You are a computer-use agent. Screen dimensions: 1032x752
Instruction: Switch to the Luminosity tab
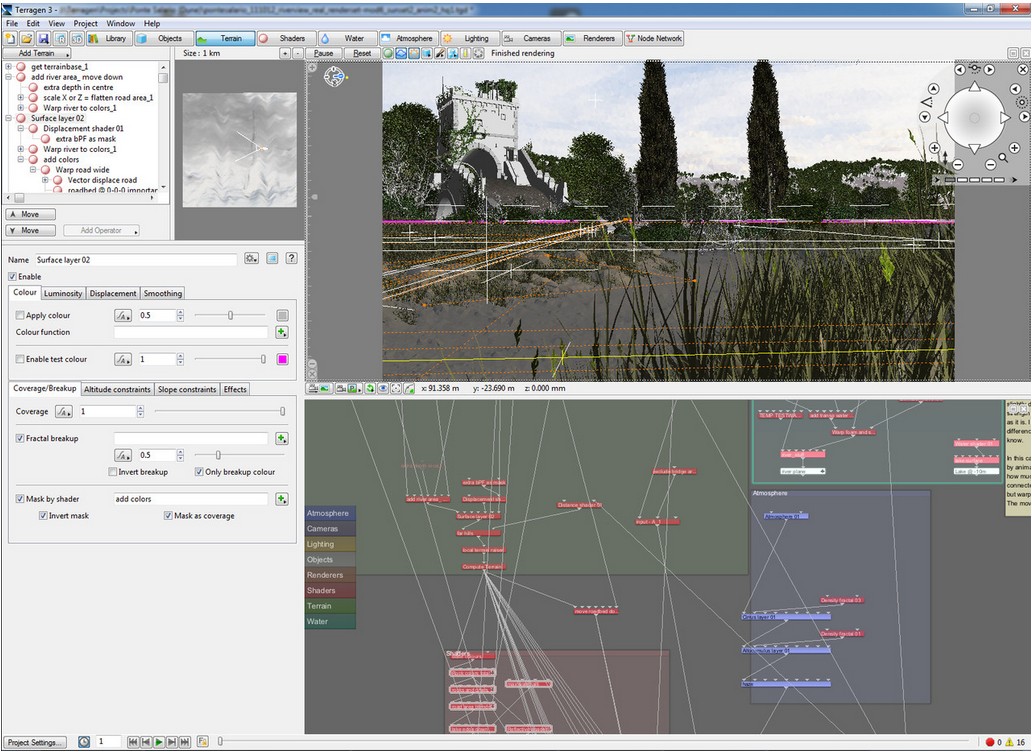point(63,293)
